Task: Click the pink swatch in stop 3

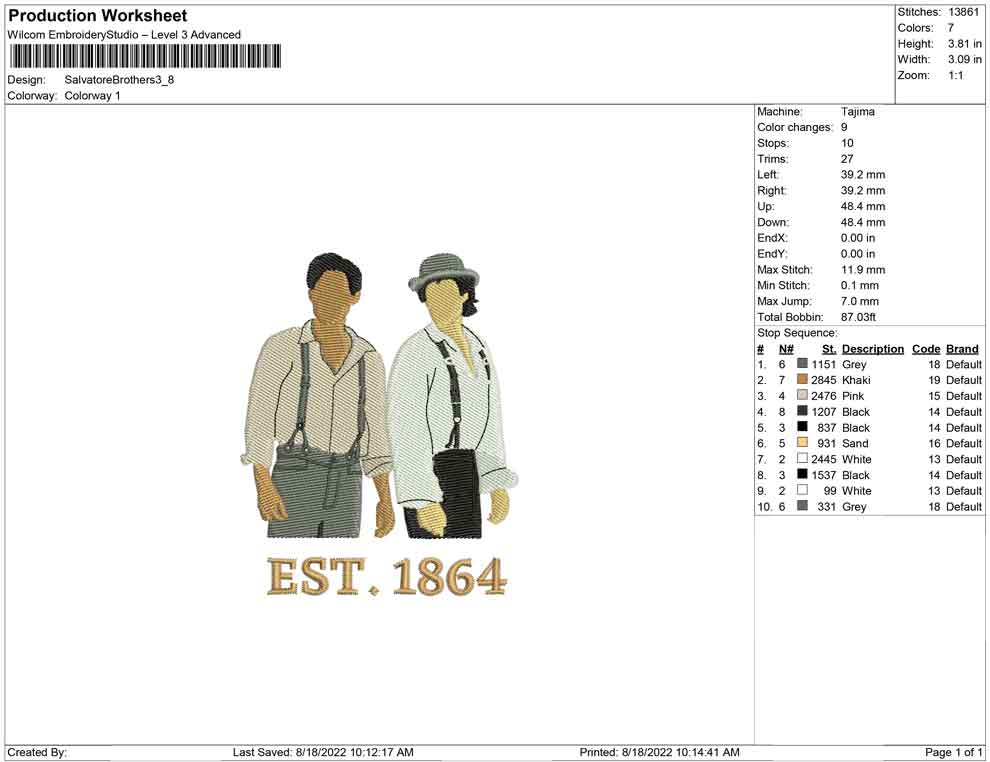Action: pyautogui.click(x=802, y=395)
